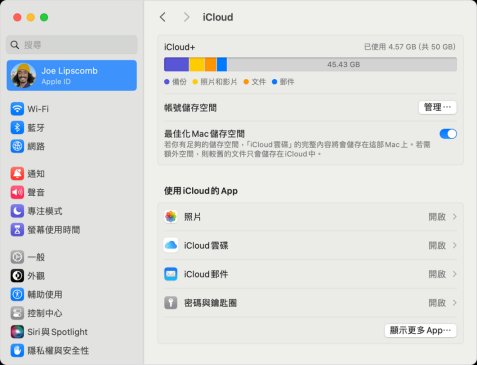Viewport: 478px width, 365px height.
Task: Expand the iCloud郵件 row chevron
Action: (x=454, y=274)
